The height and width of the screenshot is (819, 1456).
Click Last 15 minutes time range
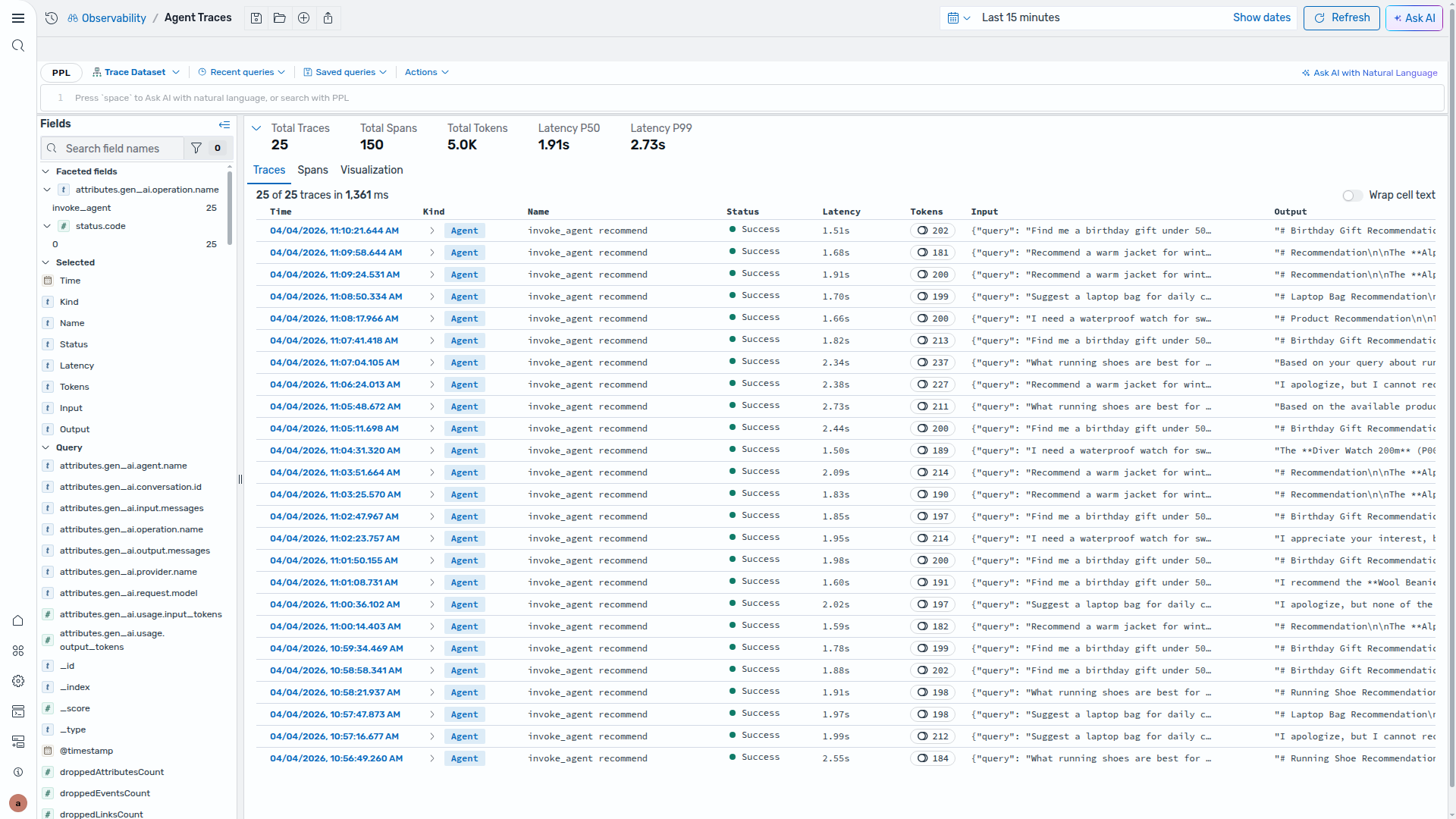pyautogui.click(x=1021, y=18)
